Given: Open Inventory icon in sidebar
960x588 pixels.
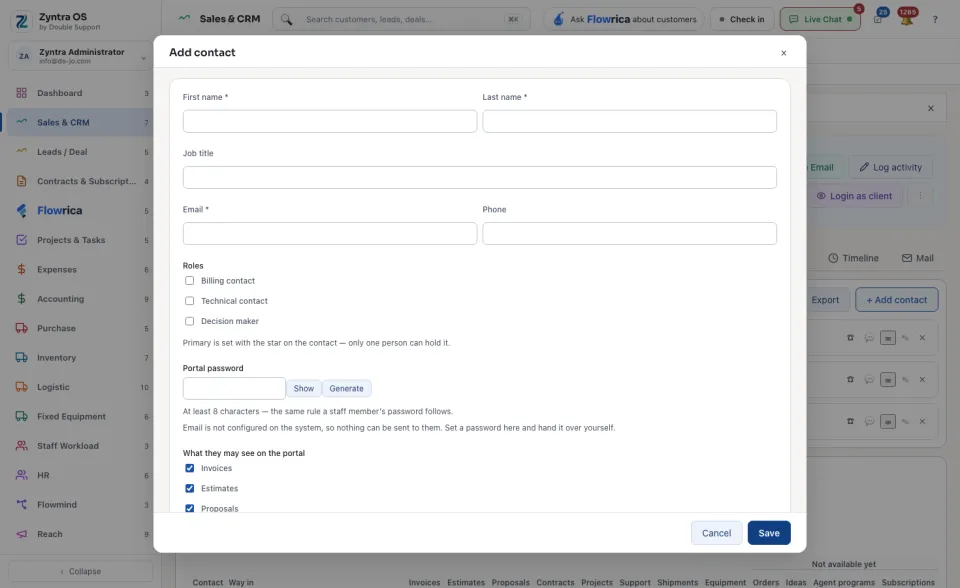Looking at the screenshot, I should click(21, 357).
